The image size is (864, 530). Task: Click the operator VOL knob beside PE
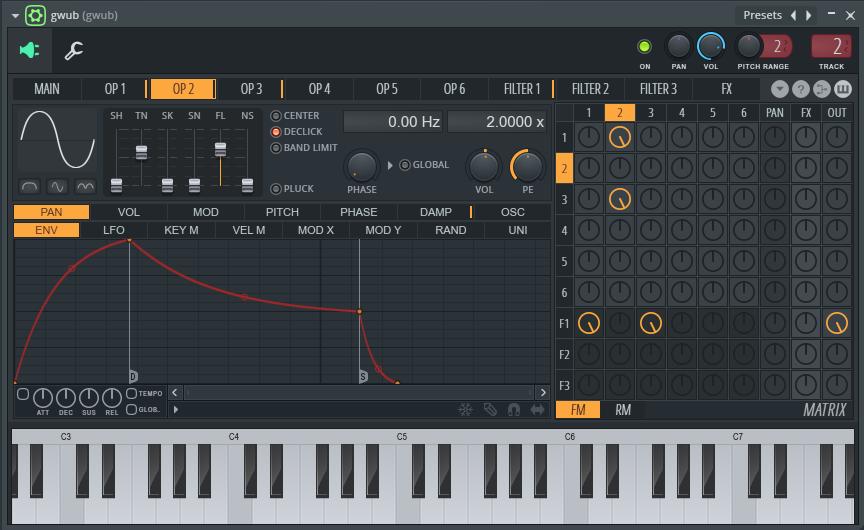[x=484, y=167]
